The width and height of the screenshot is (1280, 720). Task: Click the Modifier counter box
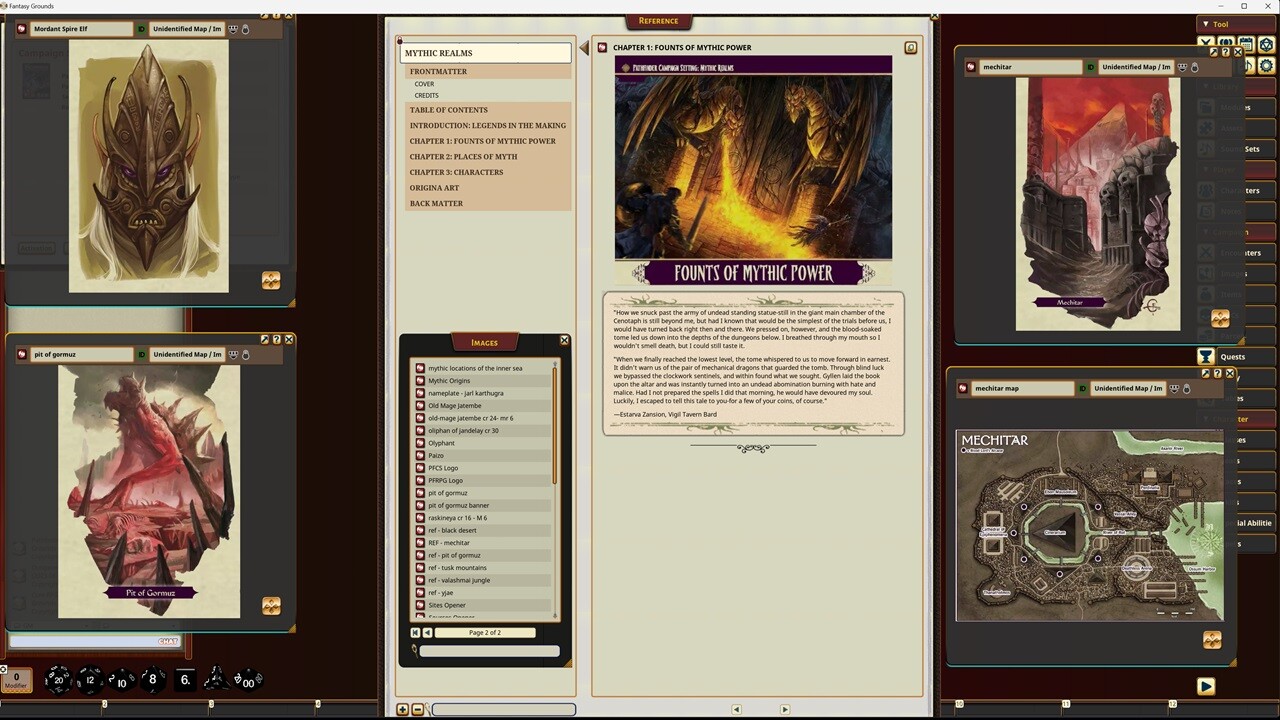pyautogui.click(x=15, y=680)
